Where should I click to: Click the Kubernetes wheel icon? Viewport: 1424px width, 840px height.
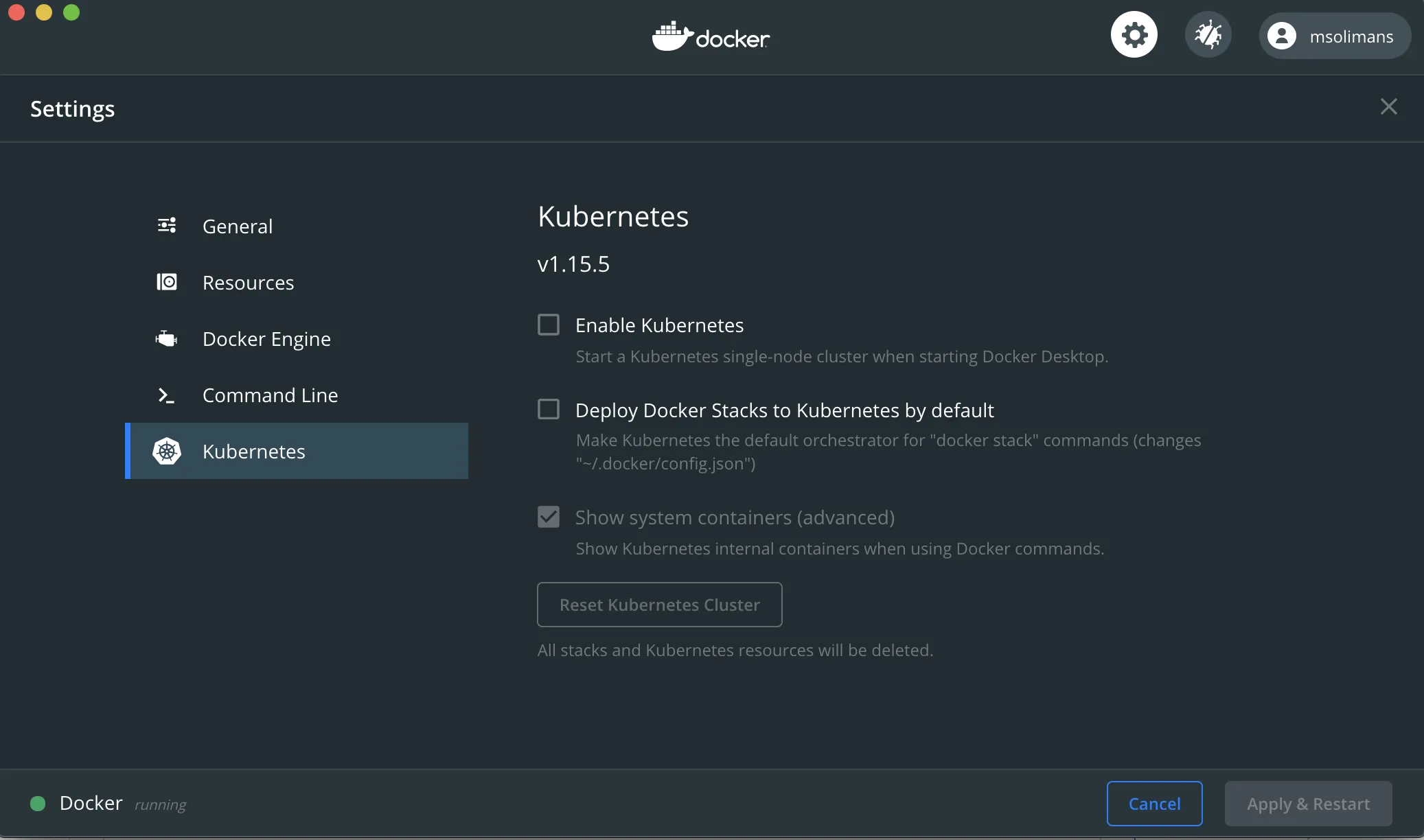click(x=167, y=452)
